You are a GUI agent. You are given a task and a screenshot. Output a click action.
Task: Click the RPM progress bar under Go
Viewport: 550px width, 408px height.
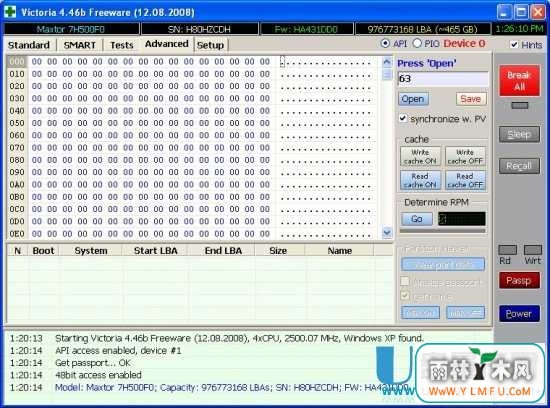(x=443, y=231)
